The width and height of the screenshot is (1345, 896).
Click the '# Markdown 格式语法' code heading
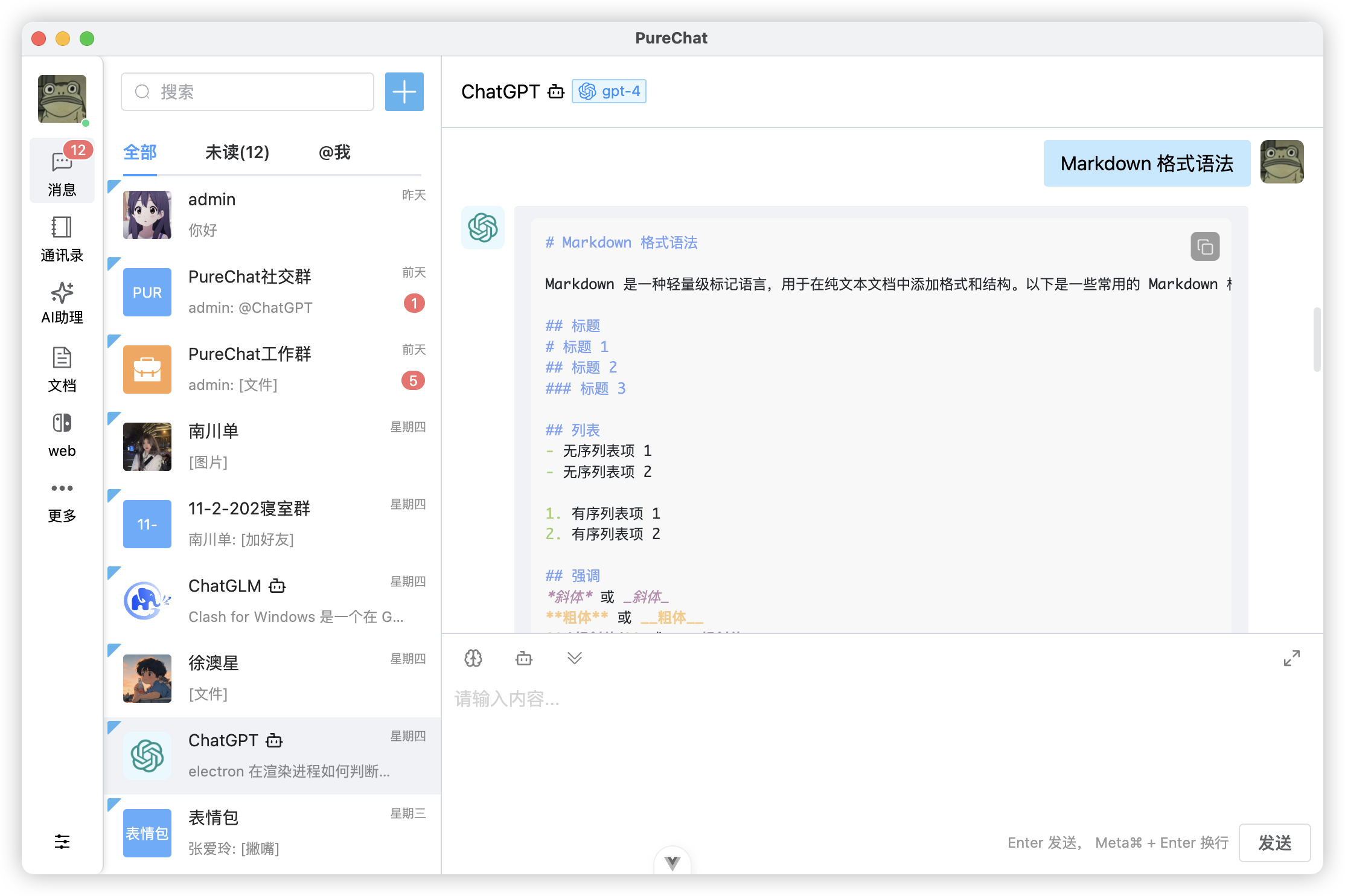pyautogui.click(x=621, y=242)
